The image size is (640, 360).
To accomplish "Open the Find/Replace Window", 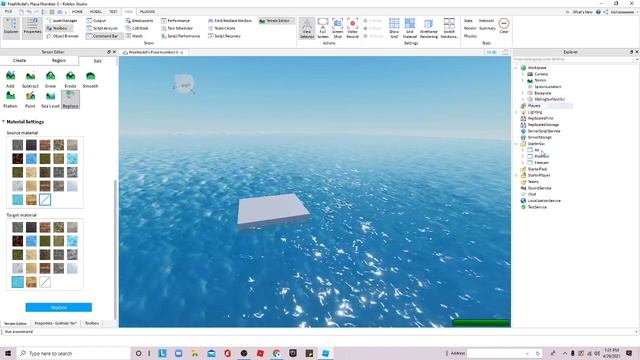I will (x=230, y=20).
